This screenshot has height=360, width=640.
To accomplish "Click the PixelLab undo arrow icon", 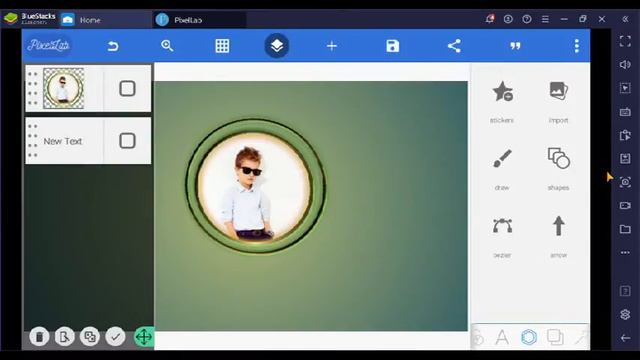I will click(x=113, y=46).
